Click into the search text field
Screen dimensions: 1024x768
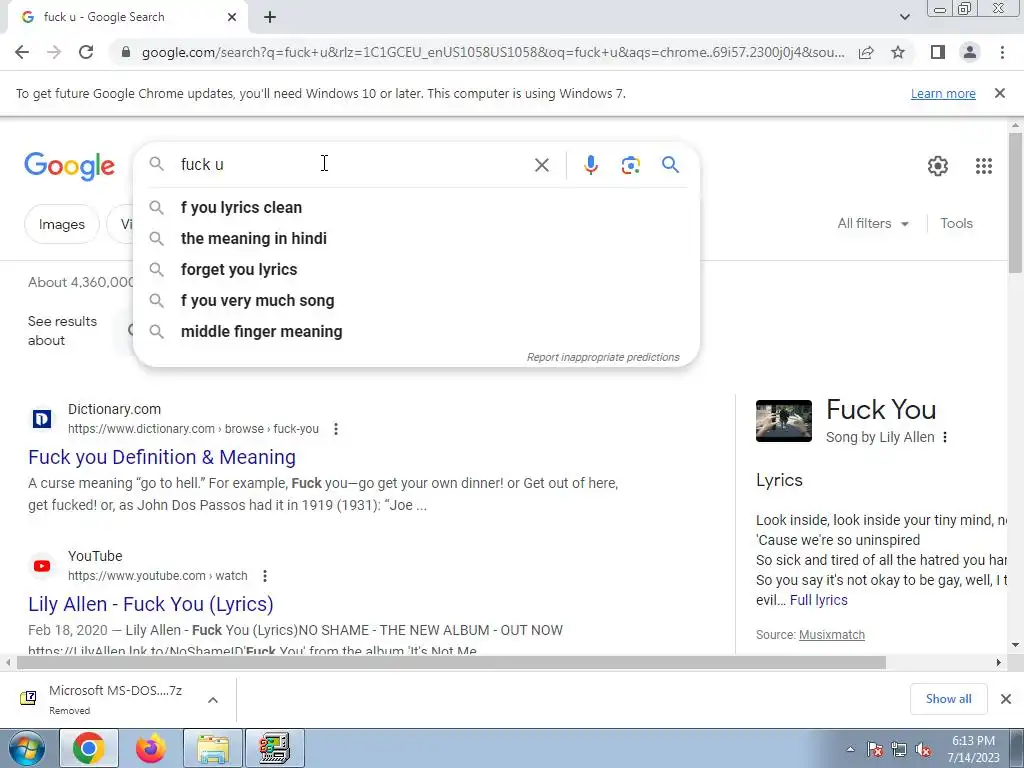pos(353,165)
